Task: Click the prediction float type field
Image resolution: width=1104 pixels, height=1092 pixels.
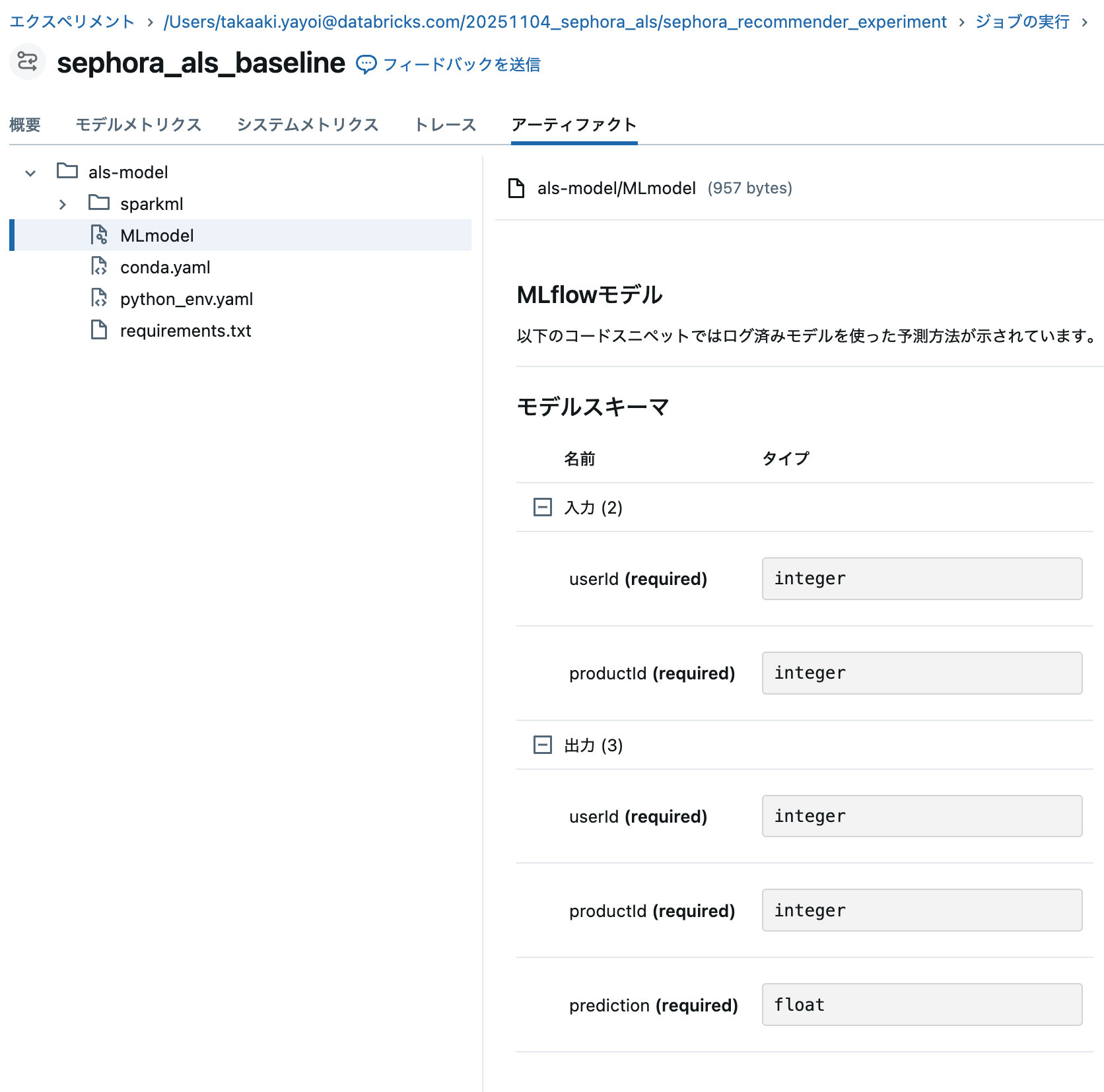Action: click(922, 1005)
